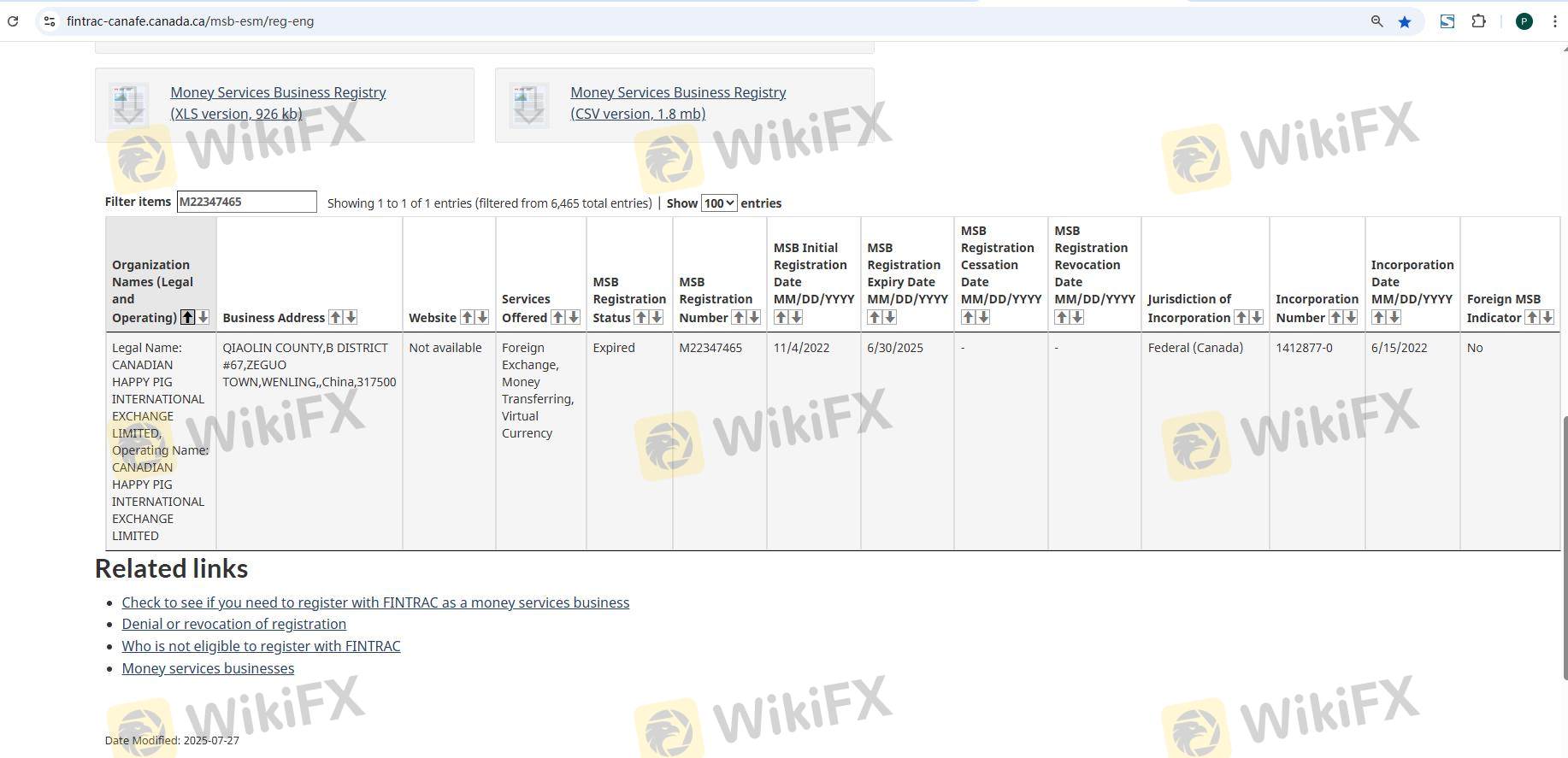Click the CSV registry download icon
Image resolution: width=1568 pixels, height=758 pixels.
coord(528,104)
